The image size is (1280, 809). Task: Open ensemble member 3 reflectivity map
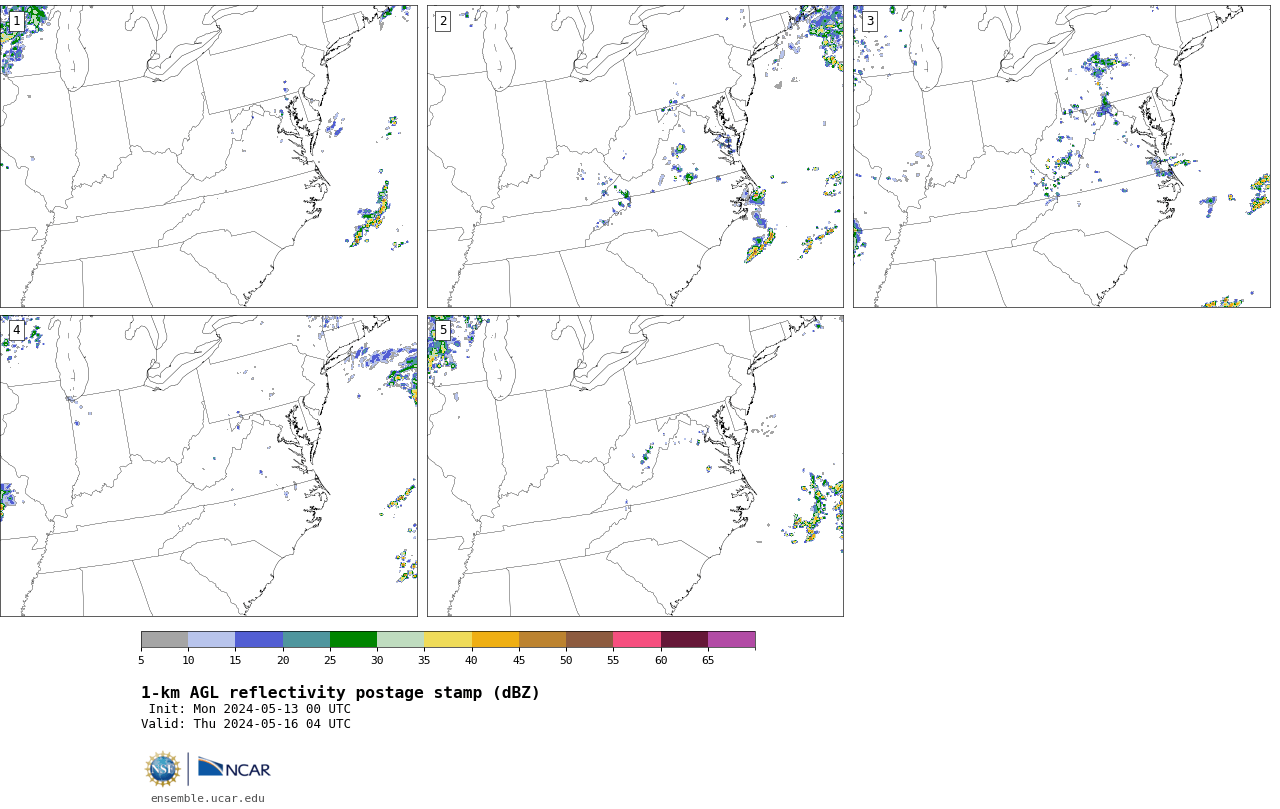point(1061,156)
